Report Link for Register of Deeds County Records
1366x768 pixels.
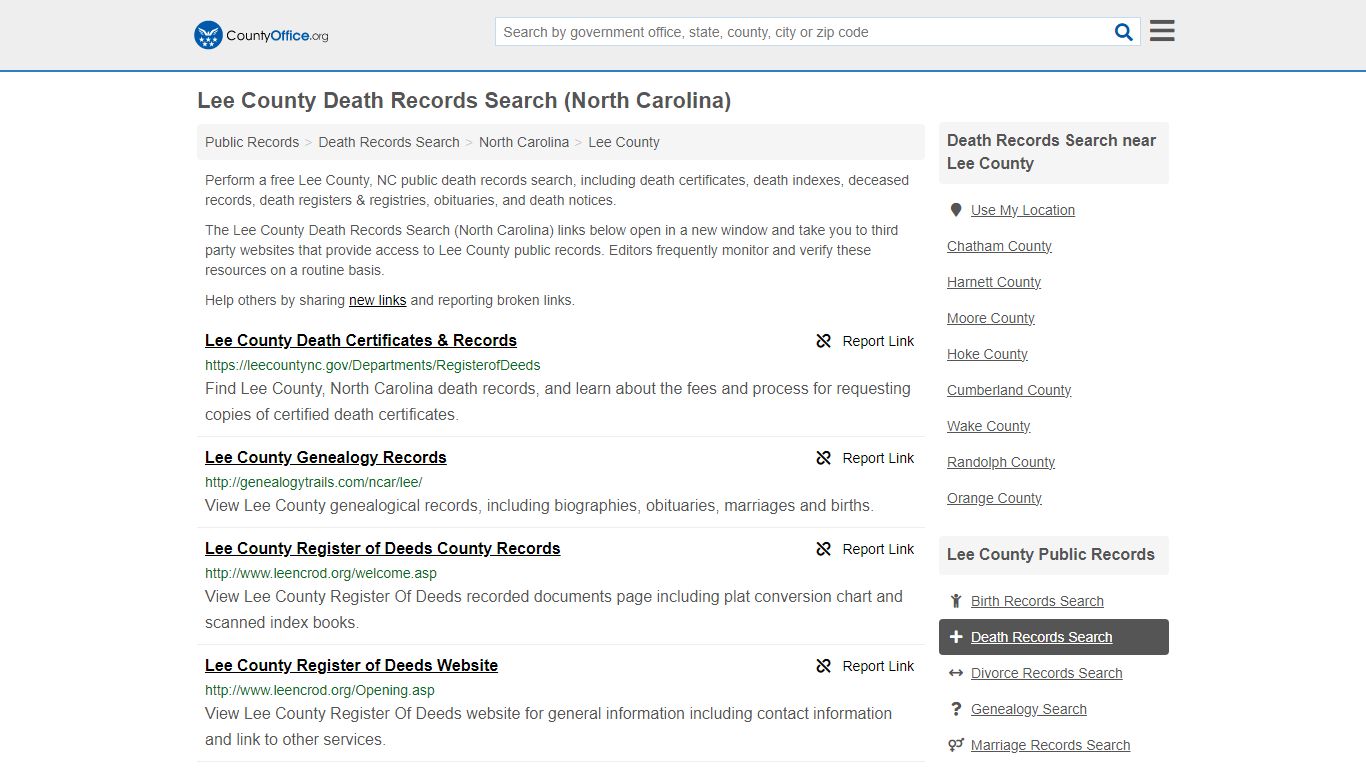click(878, 549)
